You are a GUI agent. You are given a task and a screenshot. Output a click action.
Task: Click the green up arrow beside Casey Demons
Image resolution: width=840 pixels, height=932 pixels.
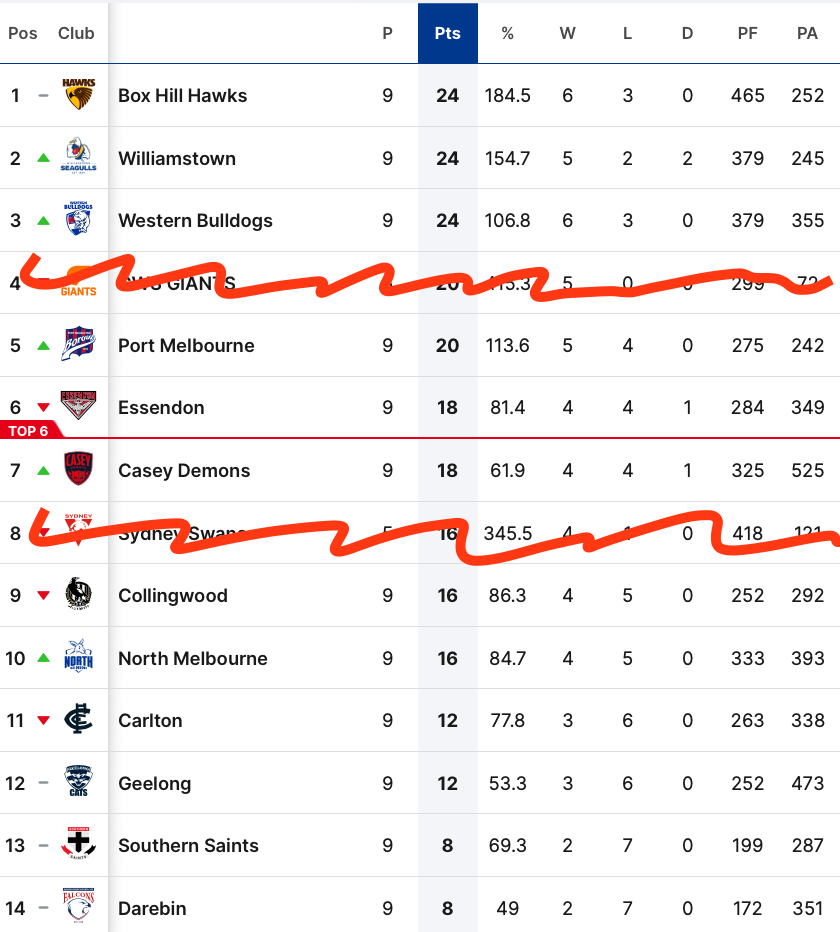coord(43,471)
